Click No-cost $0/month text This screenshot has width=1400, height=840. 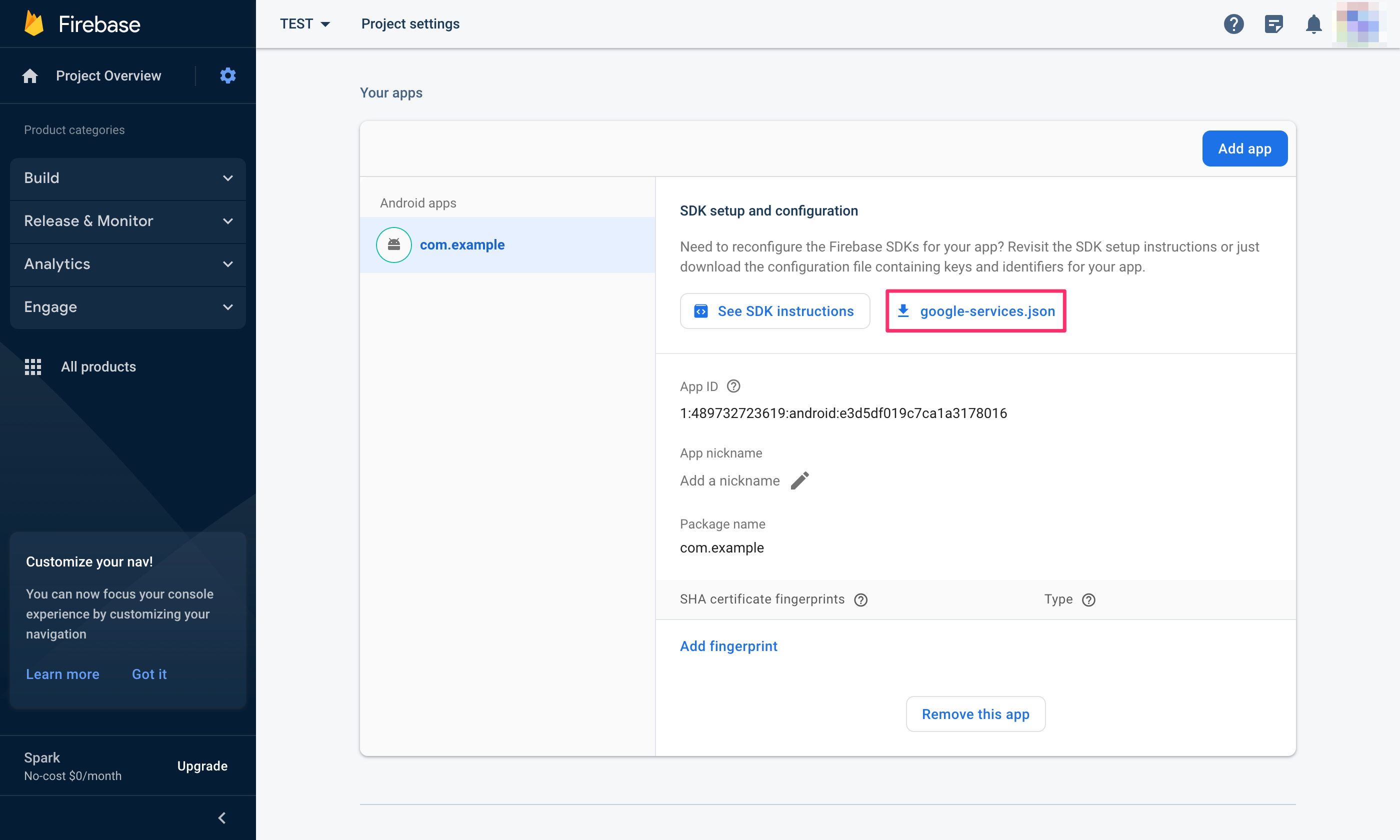[x=72, y=775]
